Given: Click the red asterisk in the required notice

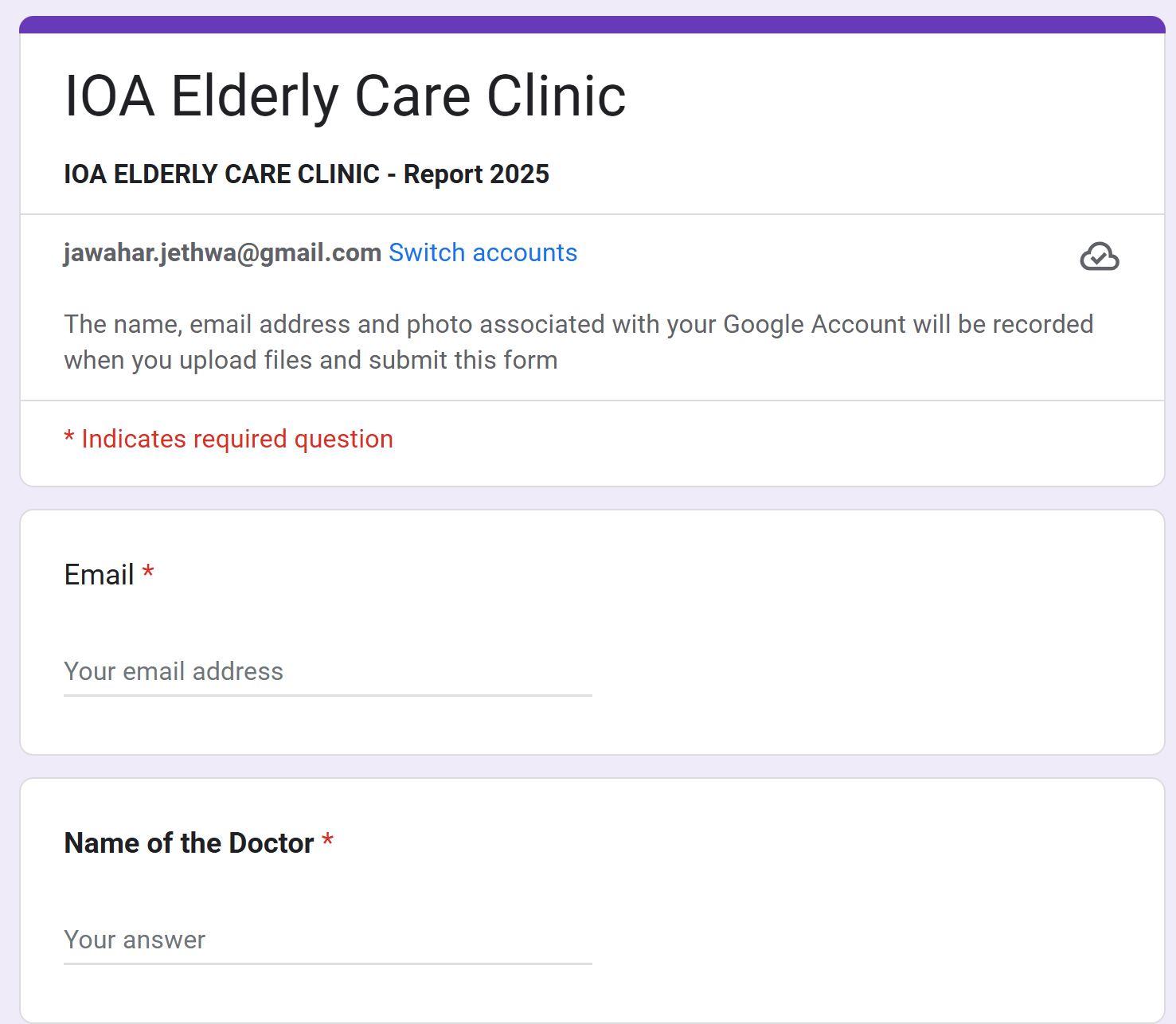Looking at the screenshot, I should pos(69,437).
